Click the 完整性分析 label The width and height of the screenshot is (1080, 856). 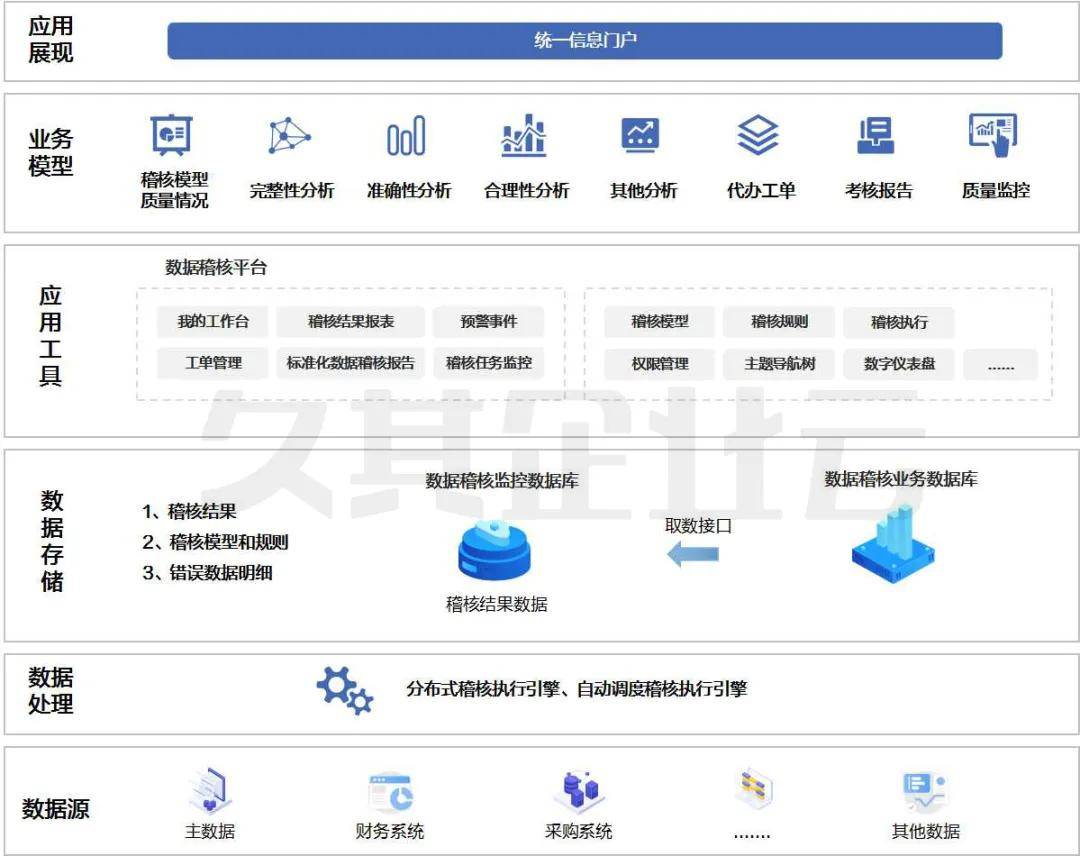(292, 191)
